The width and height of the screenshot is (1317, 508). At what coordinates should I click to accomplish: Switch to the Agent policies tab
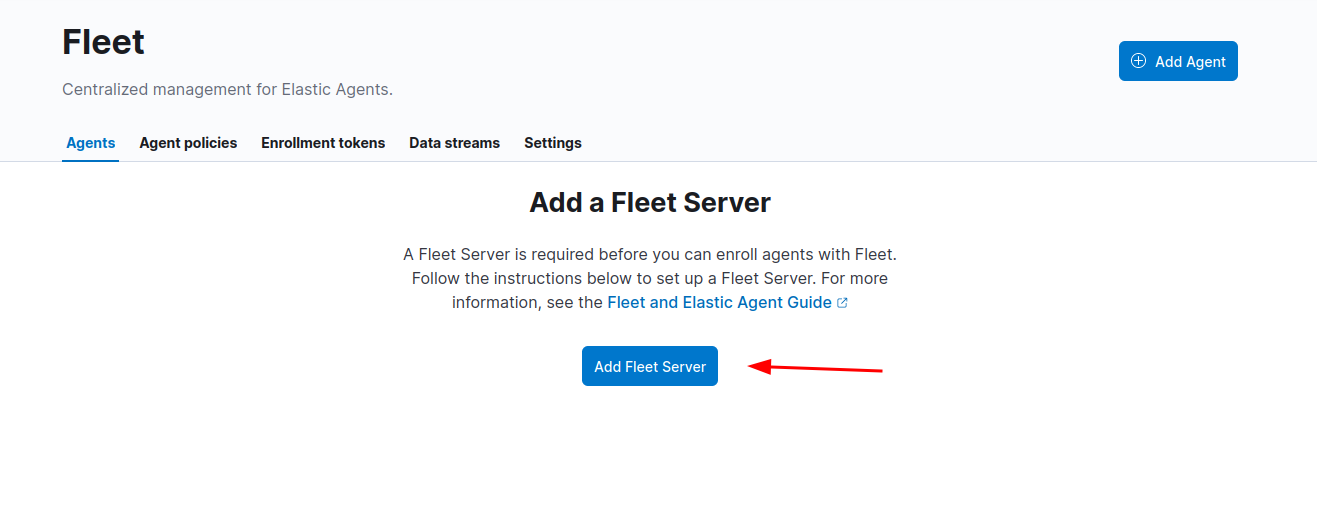[x=188, y=143]
